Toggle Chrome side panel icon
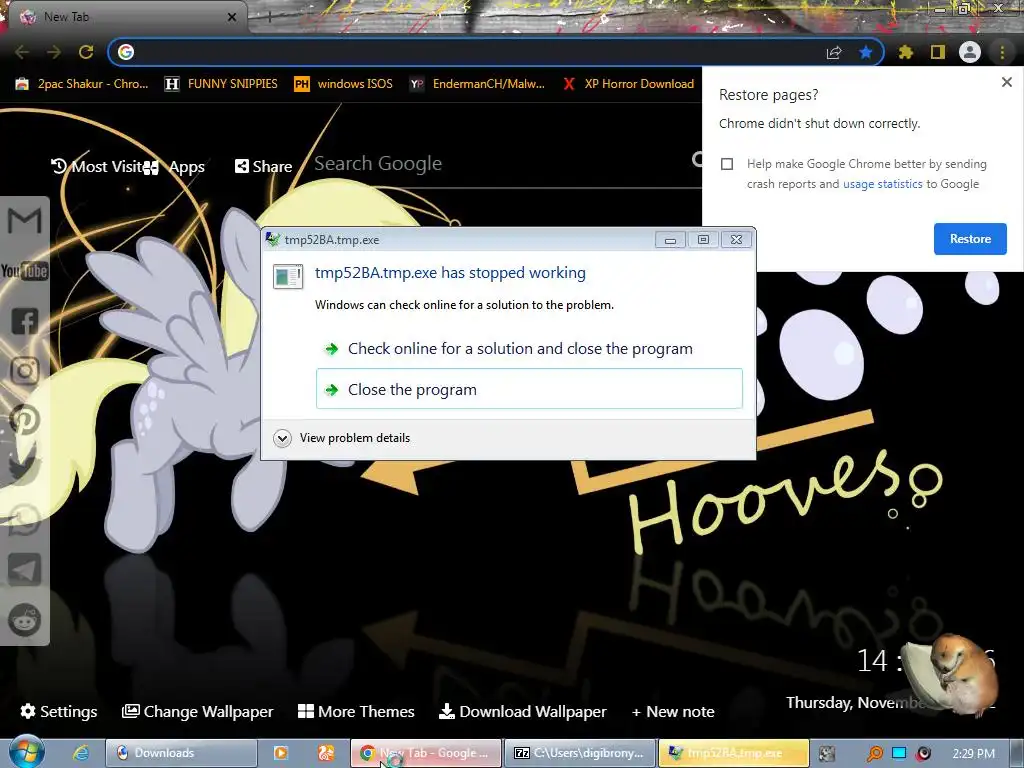The width and height of the screenshot is (1024, 768). [x=938, y=52]
